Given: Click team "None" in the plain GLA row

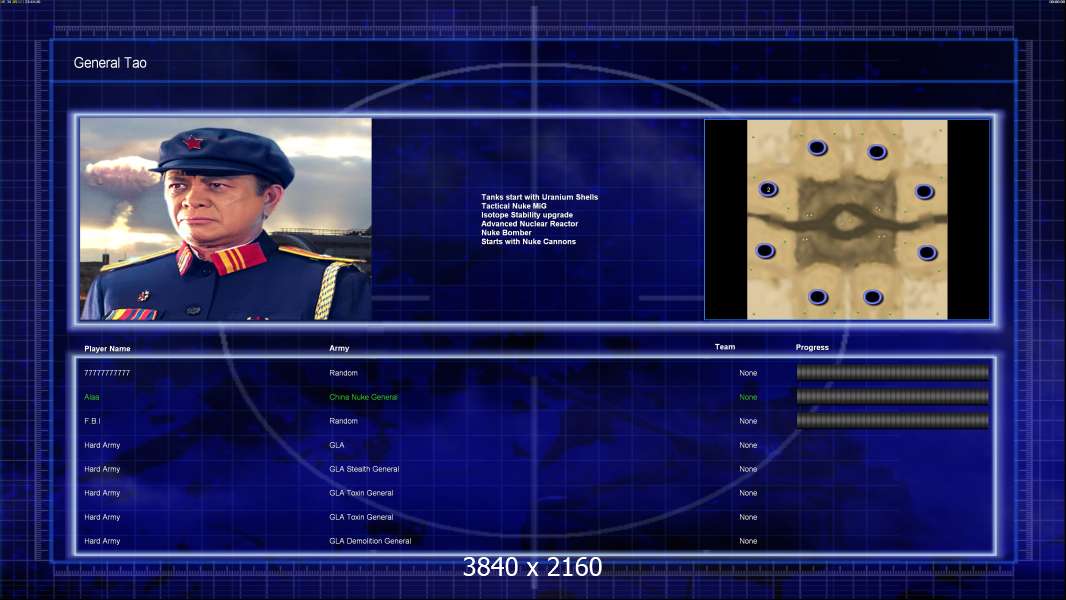Looking at the screenshot, I should coord(748,445).
